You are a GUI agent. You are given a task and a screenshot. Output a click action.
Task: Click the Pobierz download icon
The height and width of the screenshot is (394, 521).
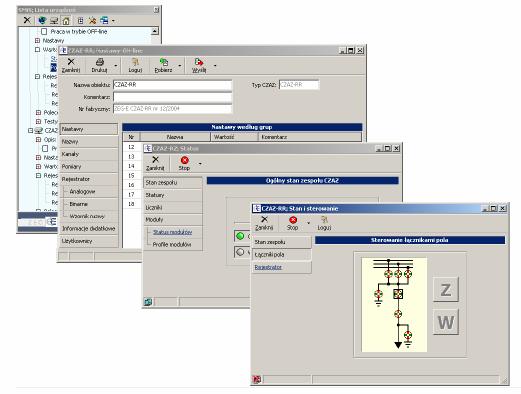click(164, 62)
